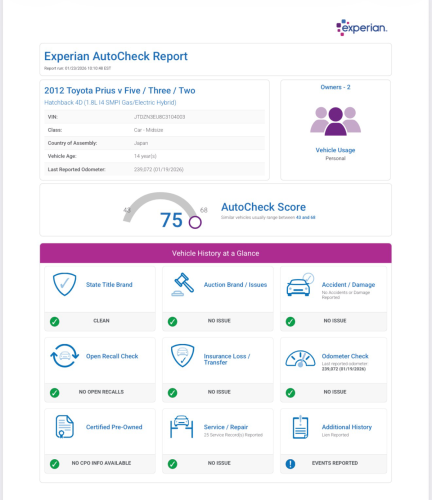
Task: Click the Car - Midsize class value
Action: coord(148,130)
